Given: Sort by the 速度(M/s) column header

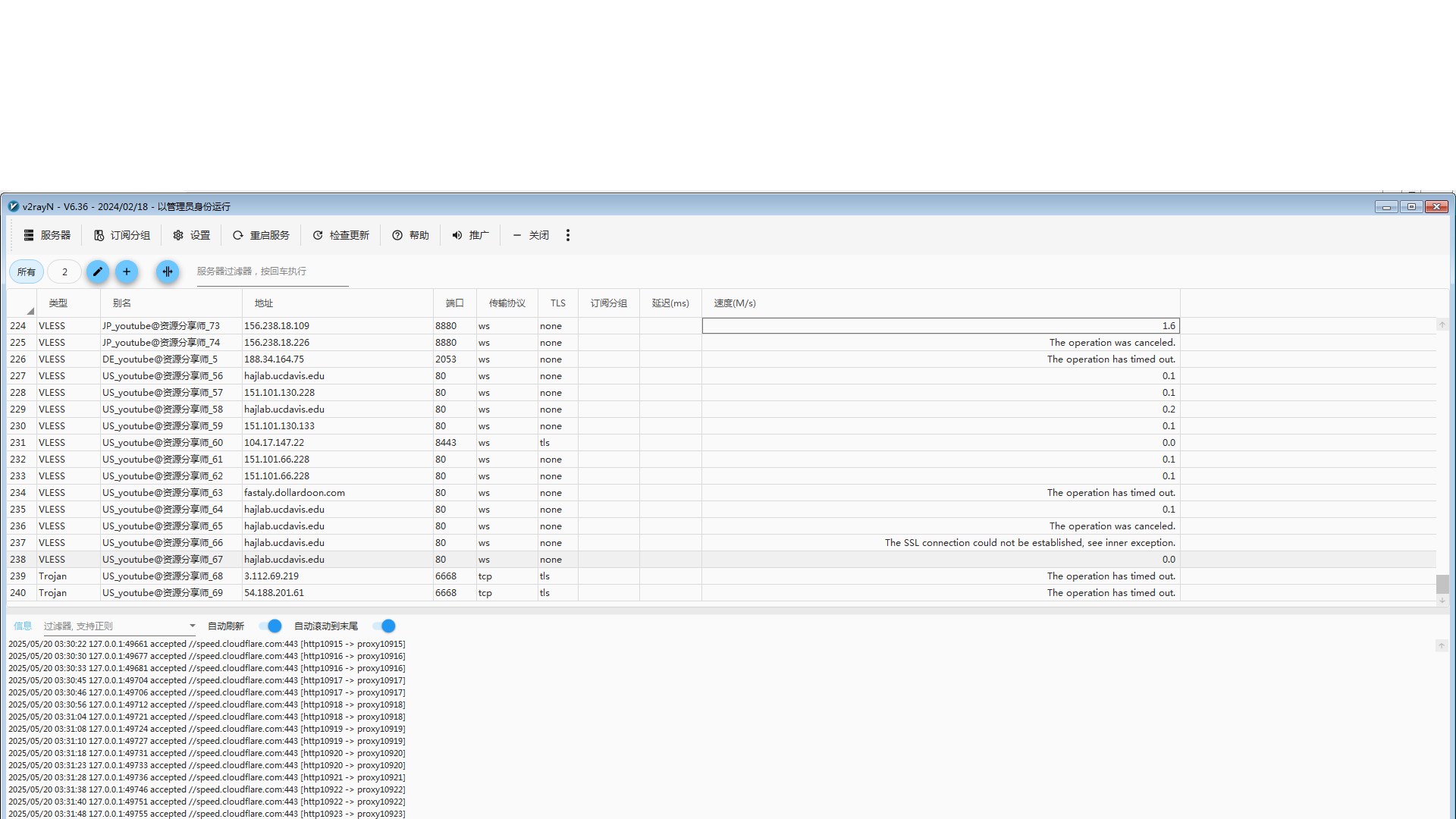Looking at the screenshot, I should click(x=940, y=303).
